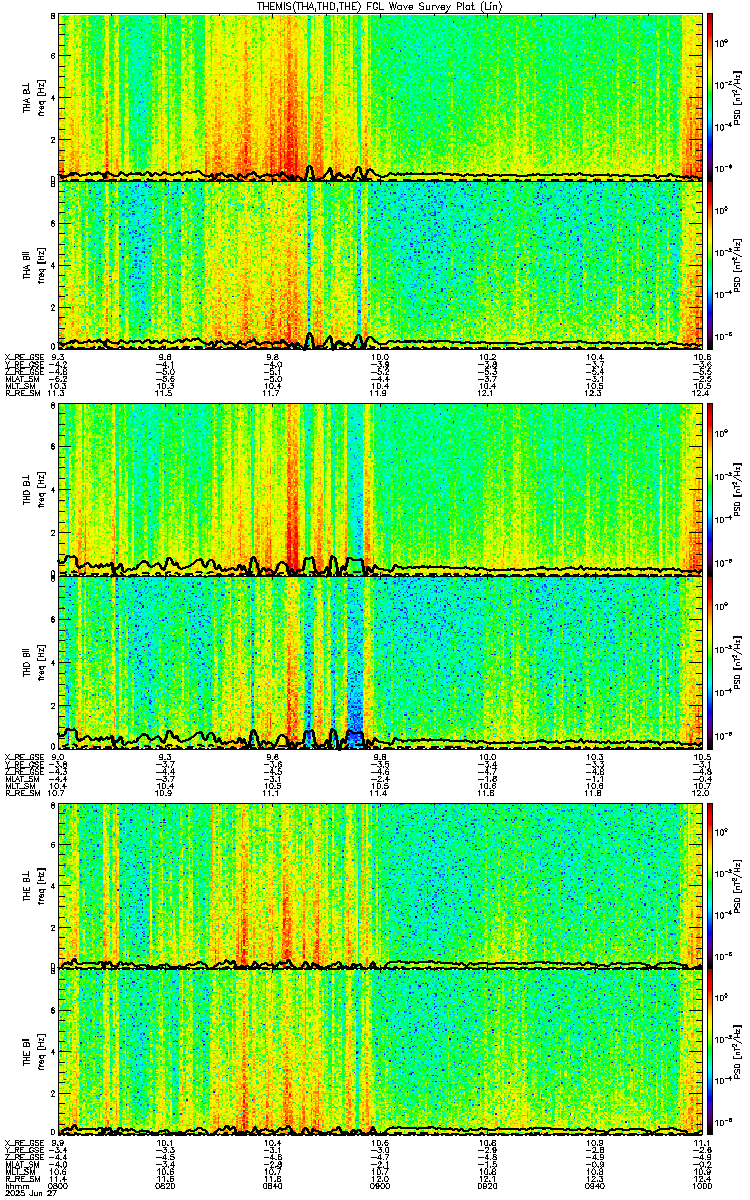This screenshot has width=750, height=1200.
Task: Click X_RE_GSE label under THD panels
Action: (x=22, y=755)
